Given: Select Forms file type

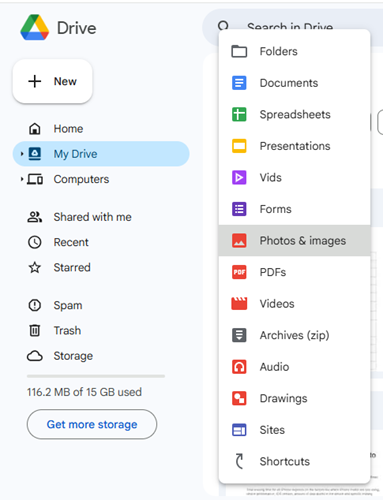Looking at the screenshot, I should tap(294, 209).
